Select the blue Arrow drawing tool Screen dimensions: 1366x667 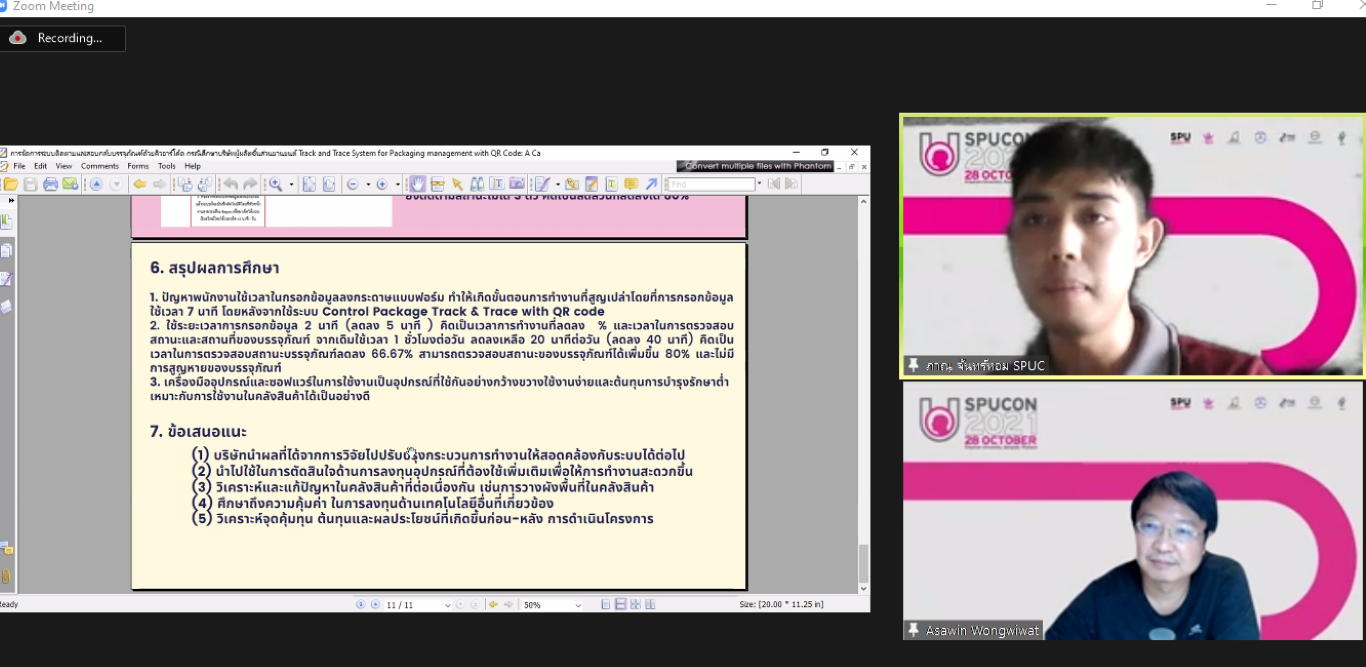point(651,184)
